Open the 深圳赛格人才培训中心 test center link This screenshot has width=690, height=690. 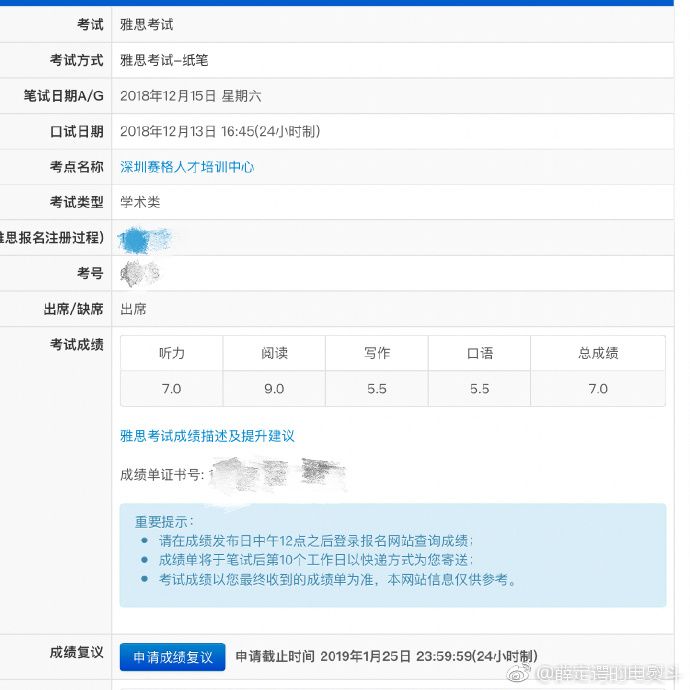pyautogui.click(x=187, y=167)
